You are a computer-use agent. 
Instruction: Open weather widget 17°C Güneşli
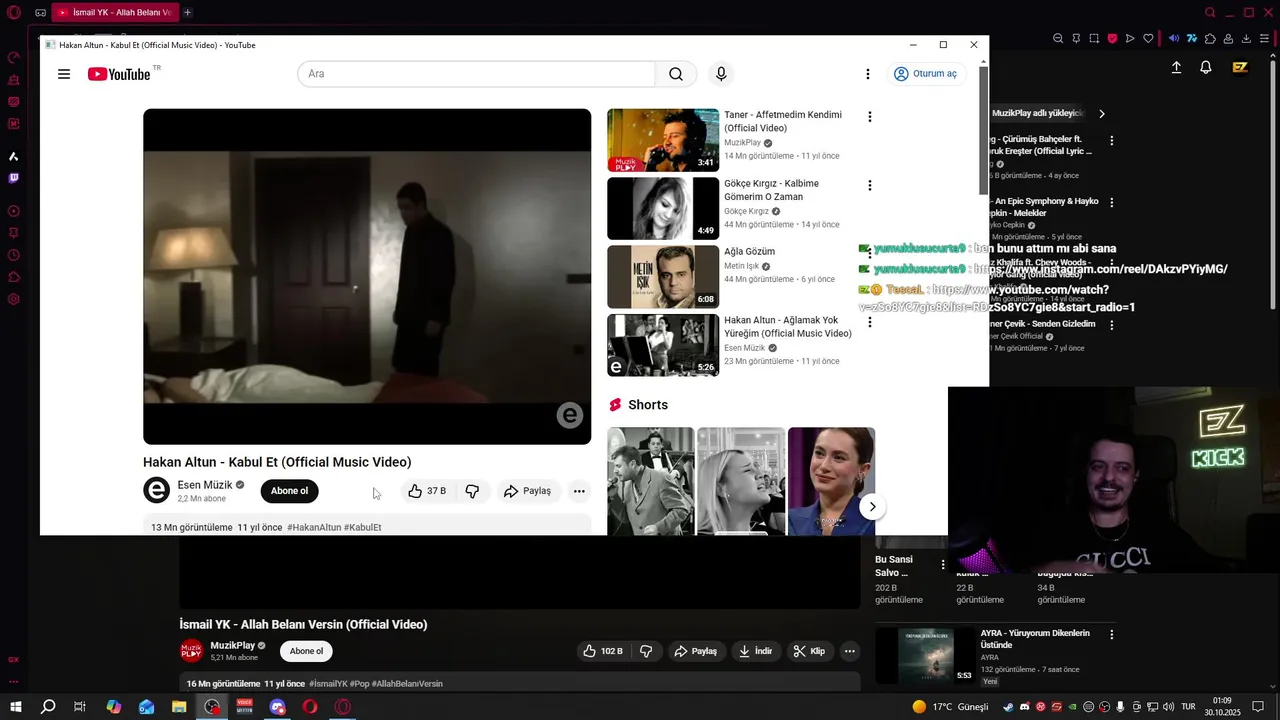pyautogui.click(x=950, y=707)
